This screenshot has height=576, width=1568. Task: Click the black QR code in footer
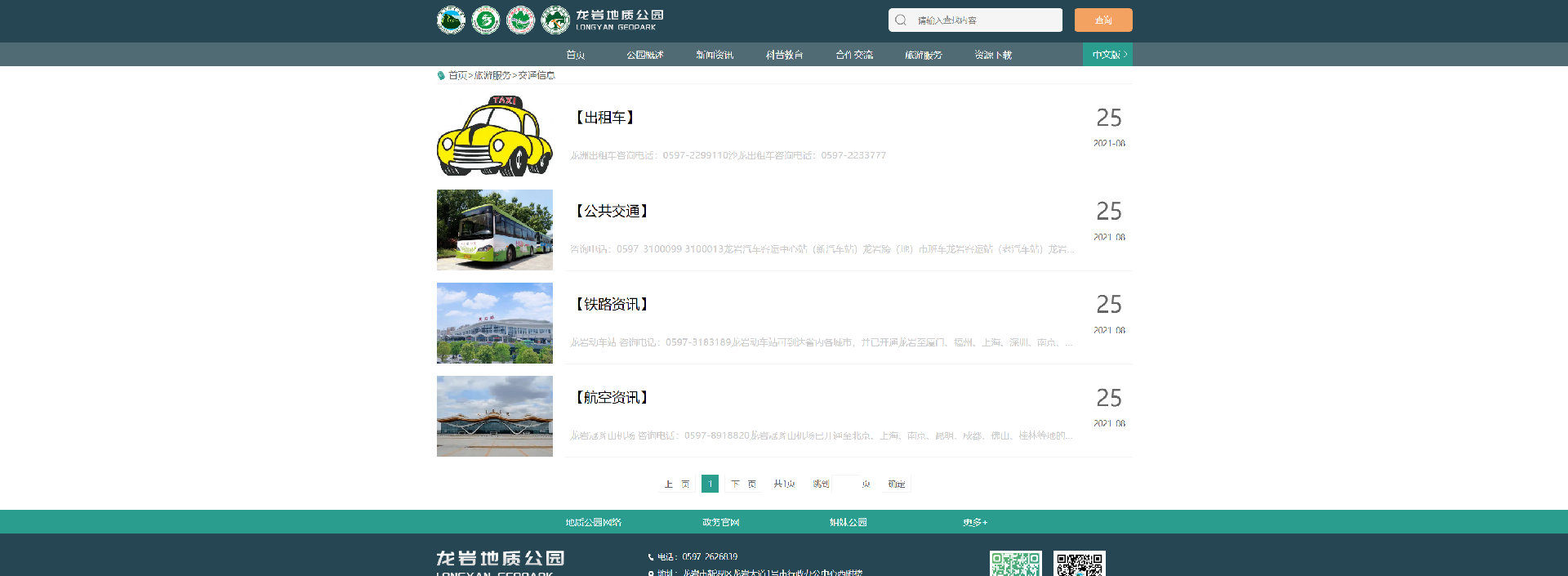1079,564
